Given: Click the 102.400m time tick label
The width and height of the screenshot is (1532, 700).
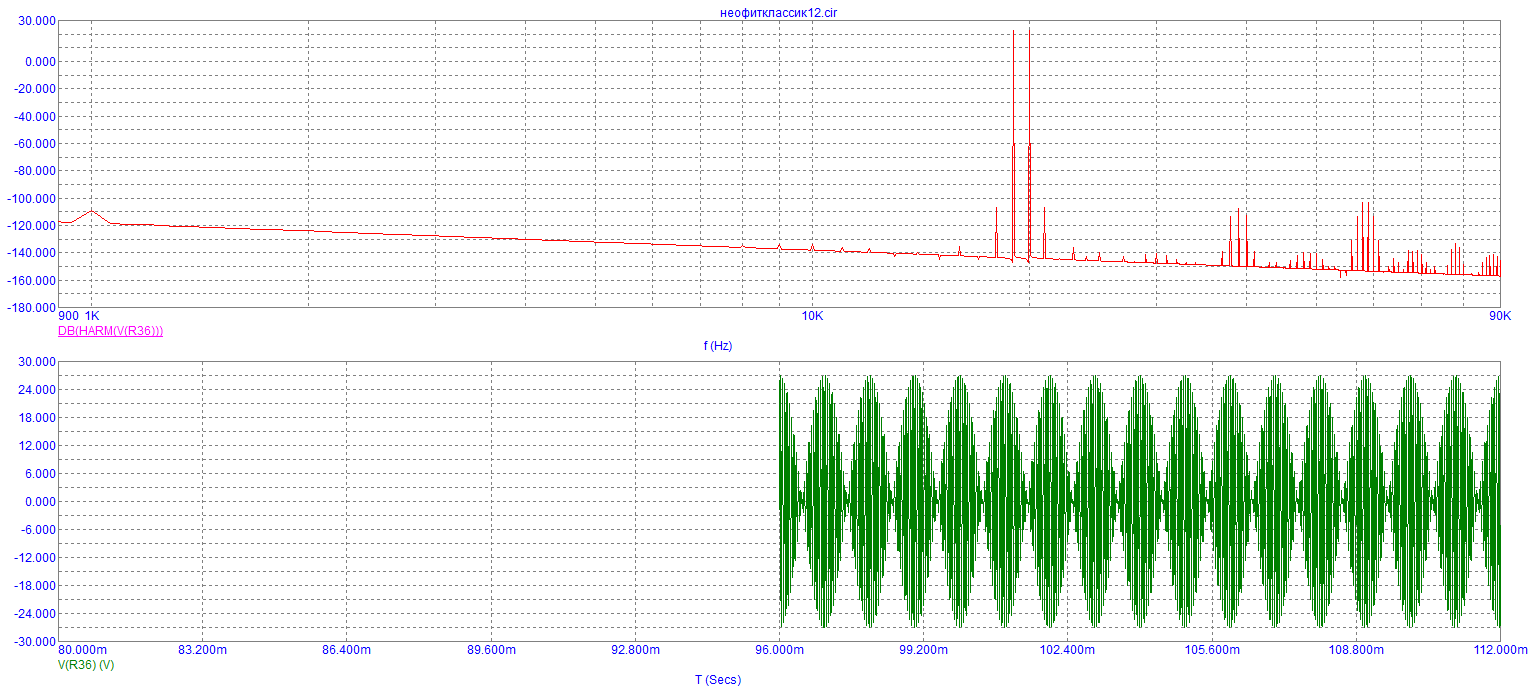Looking at the screenshot, I should tap(1068, 650).
